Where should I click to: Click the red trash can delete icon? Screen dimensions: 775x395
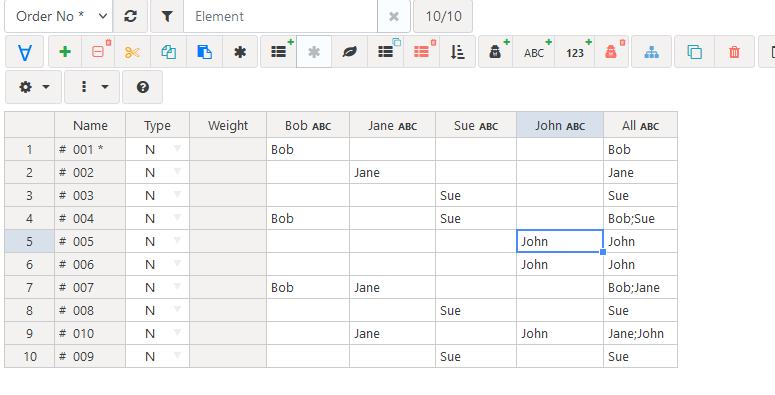tap(734, 51)
